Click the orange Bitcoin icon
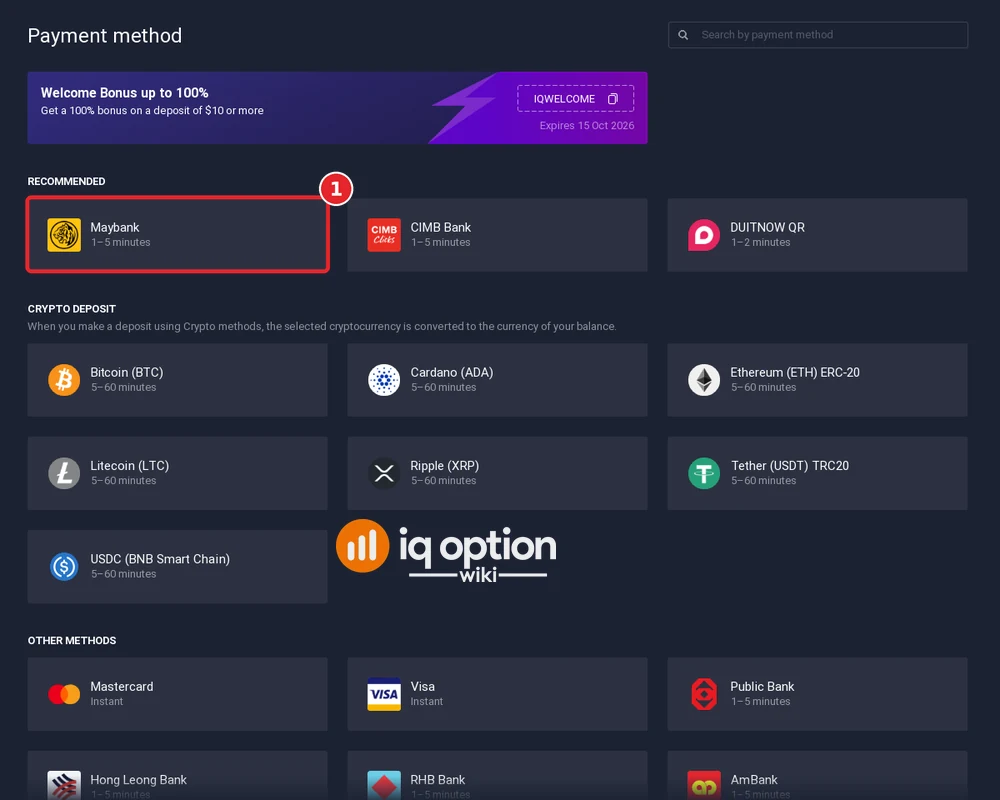 (x=64, y=380)
